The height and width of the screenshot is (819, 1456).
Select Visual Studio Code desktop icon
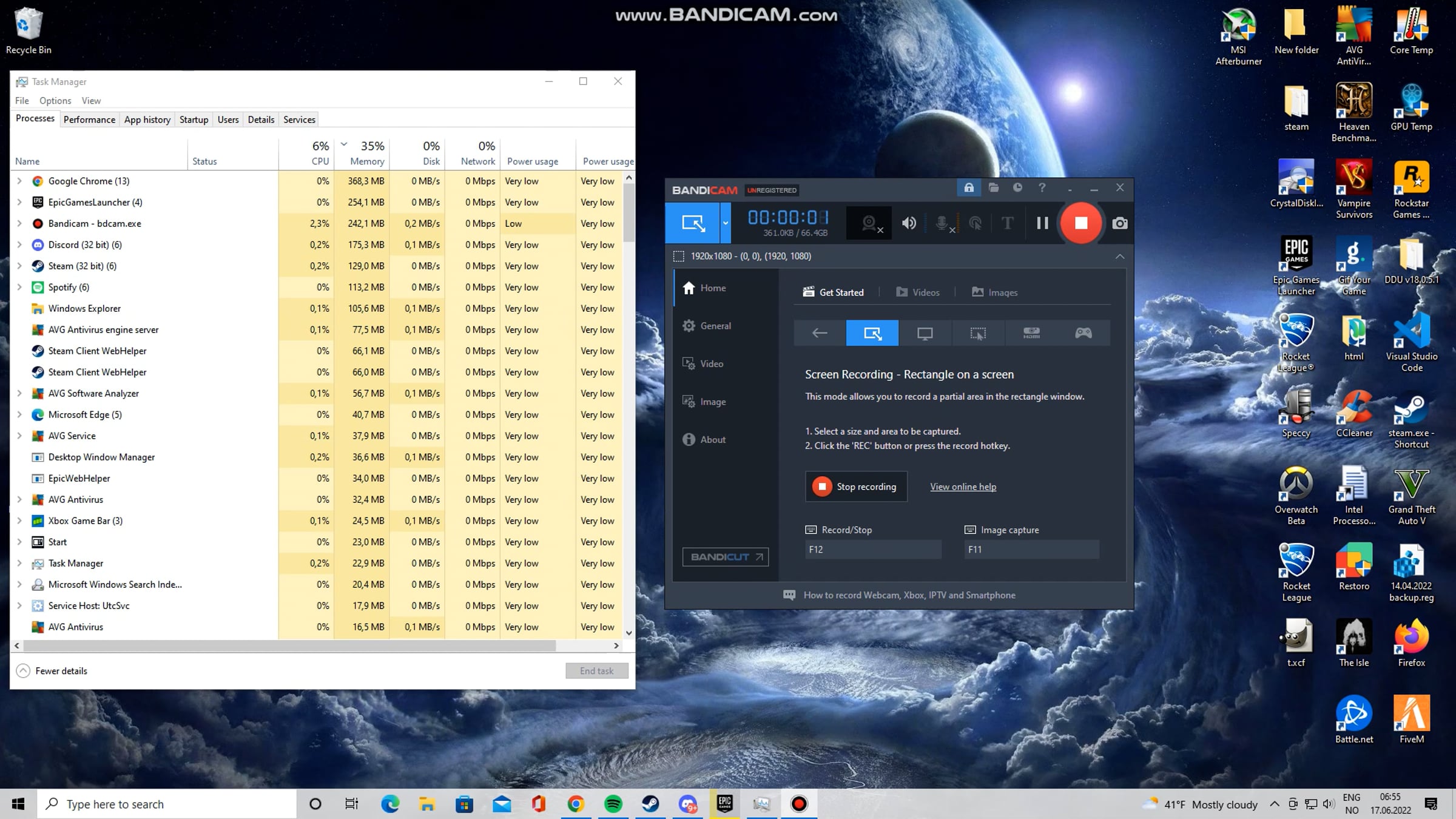1412,343
